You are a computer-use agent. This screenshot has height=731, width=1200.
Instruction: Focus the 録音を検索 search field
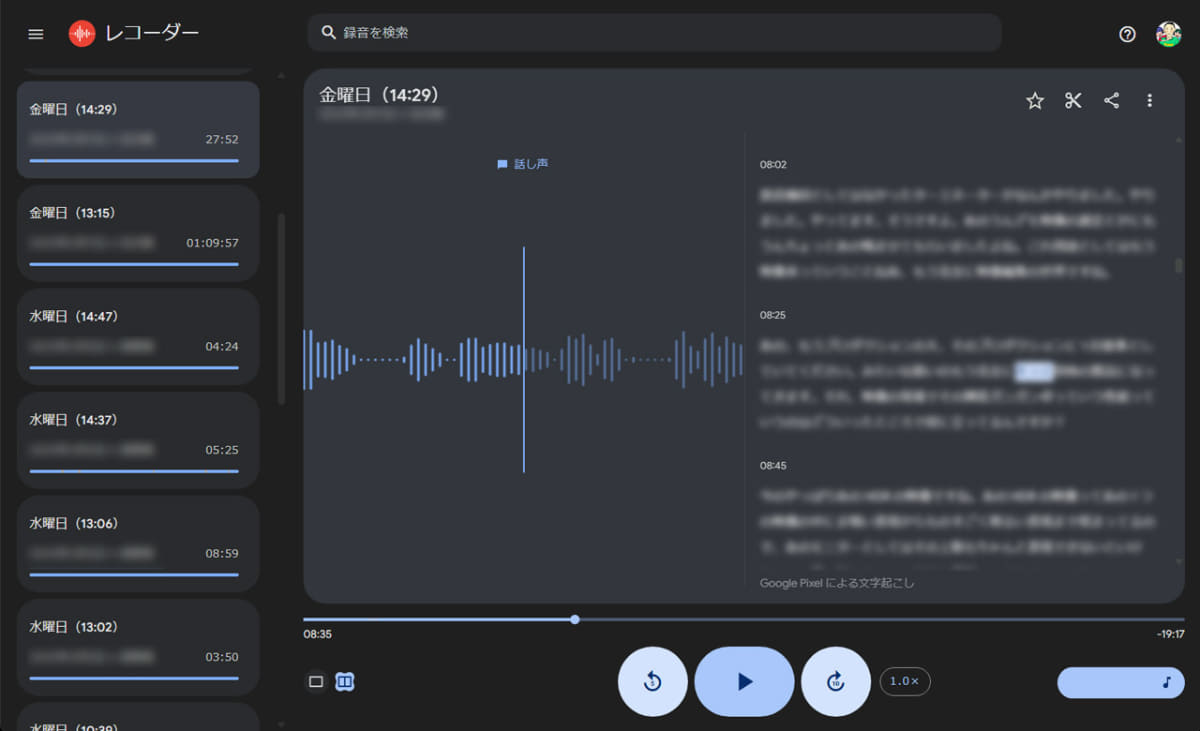[654, 33]
